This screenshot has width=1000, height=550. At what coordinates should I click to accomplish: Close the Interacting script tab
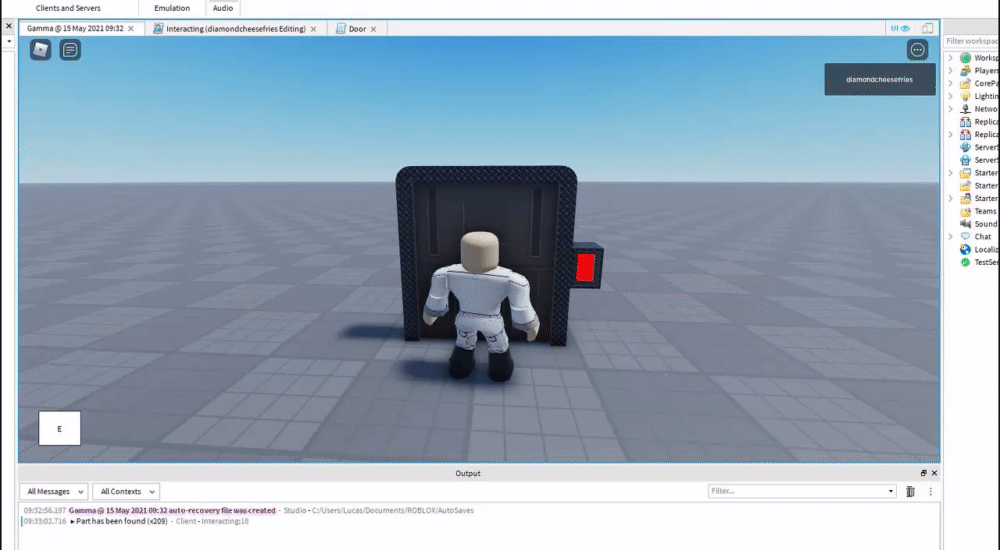click(313, 29)
